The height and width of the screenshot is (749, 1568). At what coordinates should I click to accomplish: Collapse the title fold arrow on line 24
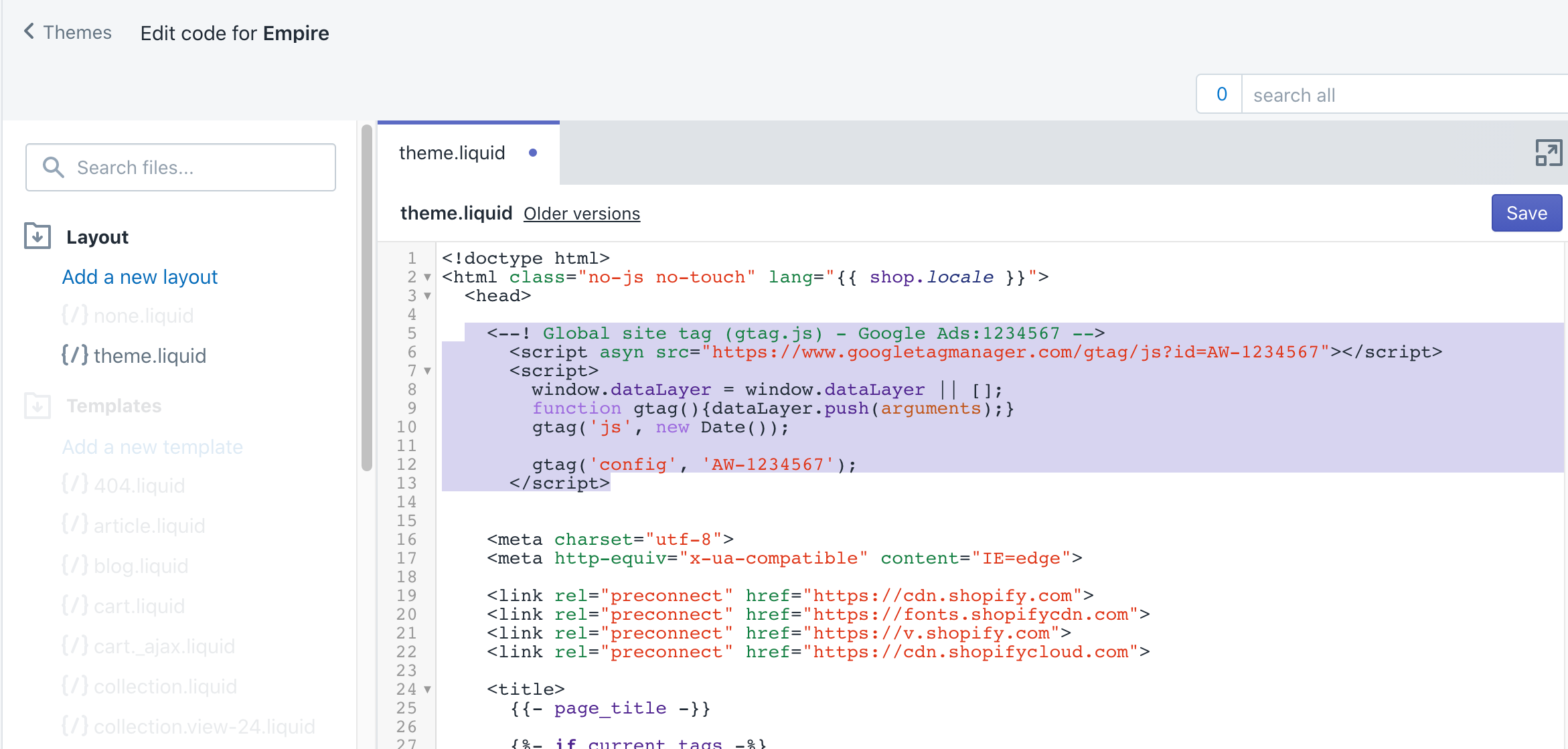click(427, 689)
